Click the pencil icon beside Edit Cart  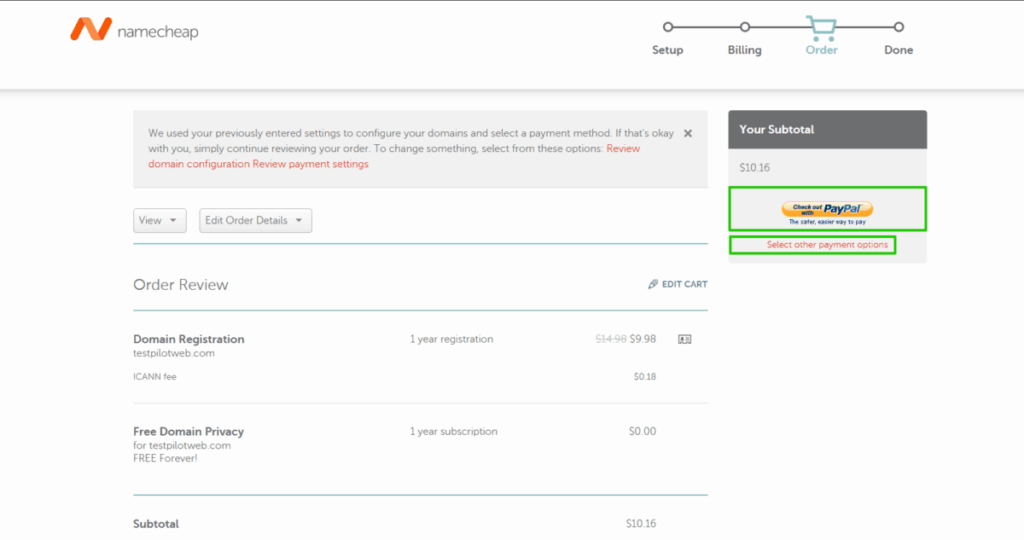653,284
